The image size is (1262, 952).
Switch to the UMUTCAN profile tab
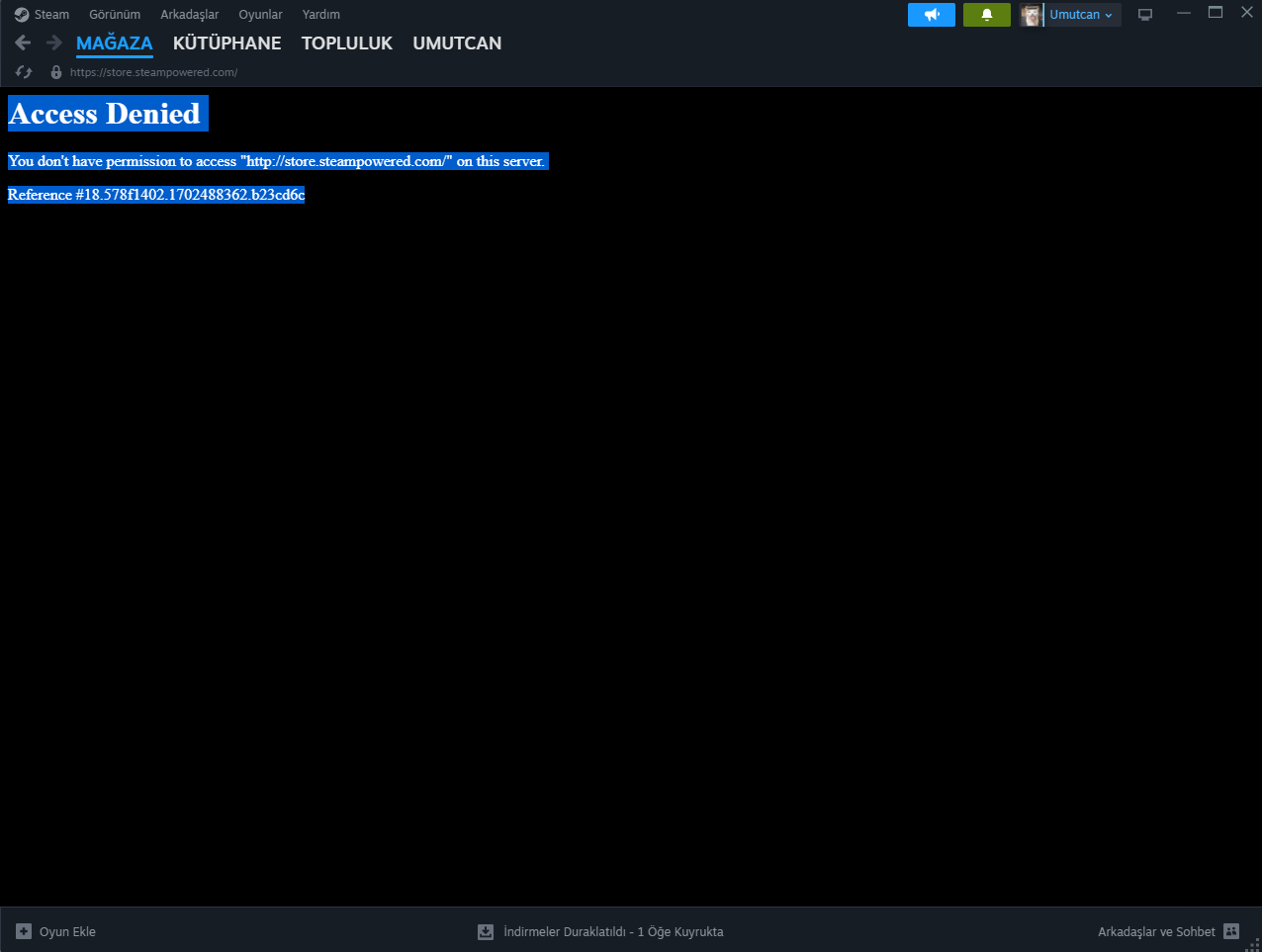tap(457, 43)
